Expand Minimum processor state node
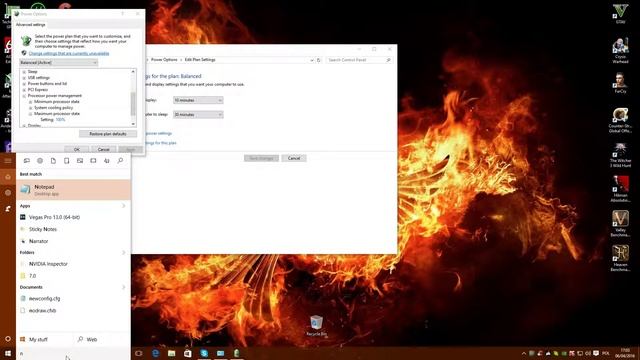 [31, 102]
